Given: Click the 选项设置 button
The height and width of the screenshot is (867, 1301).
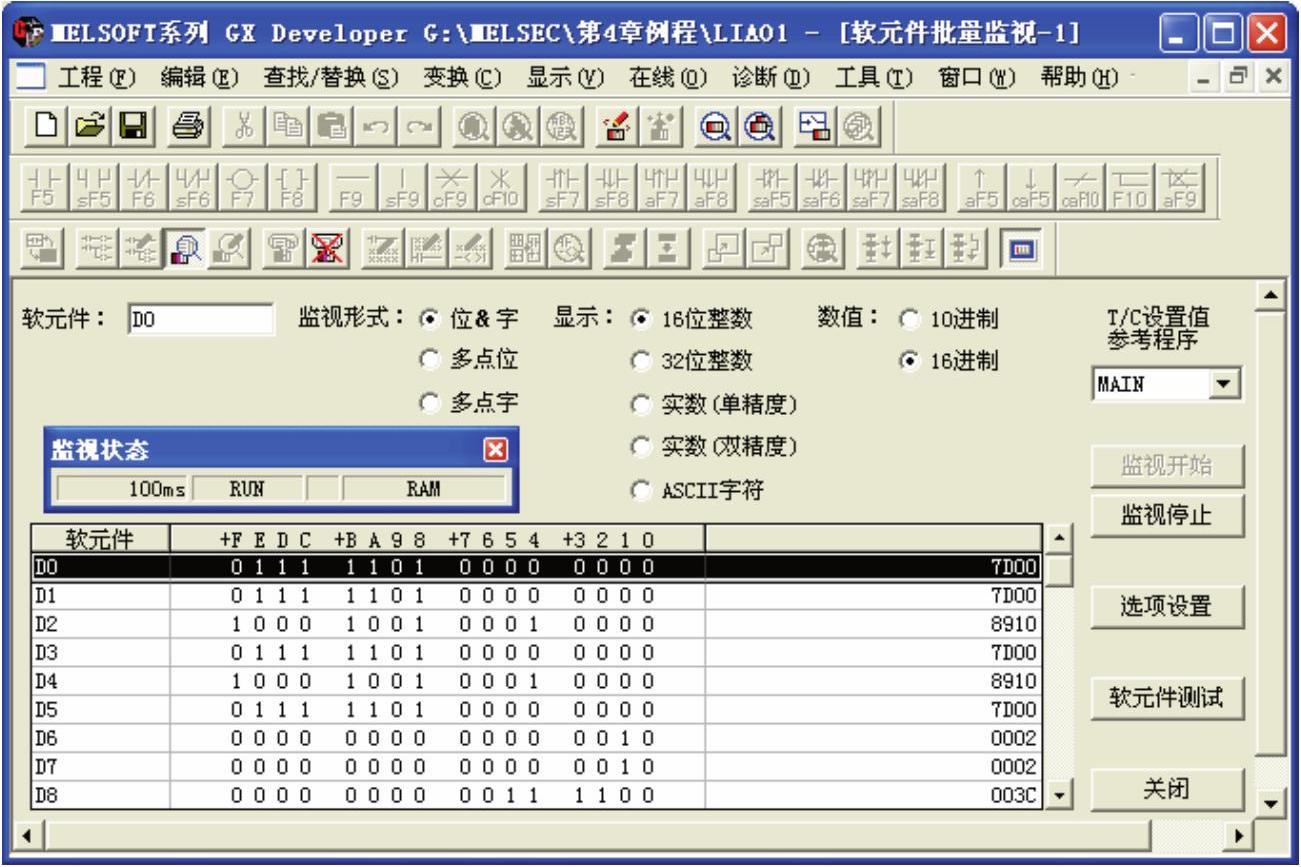Looking at the screenshot, I should click(1167, 605).
